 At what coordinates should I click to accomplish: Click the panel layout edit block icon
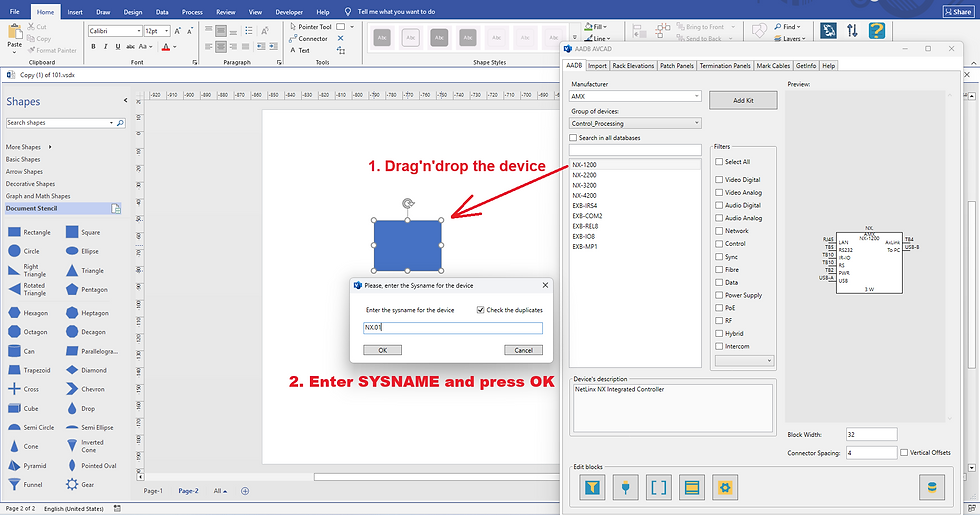pyautogui.click(x=691, y=488)
